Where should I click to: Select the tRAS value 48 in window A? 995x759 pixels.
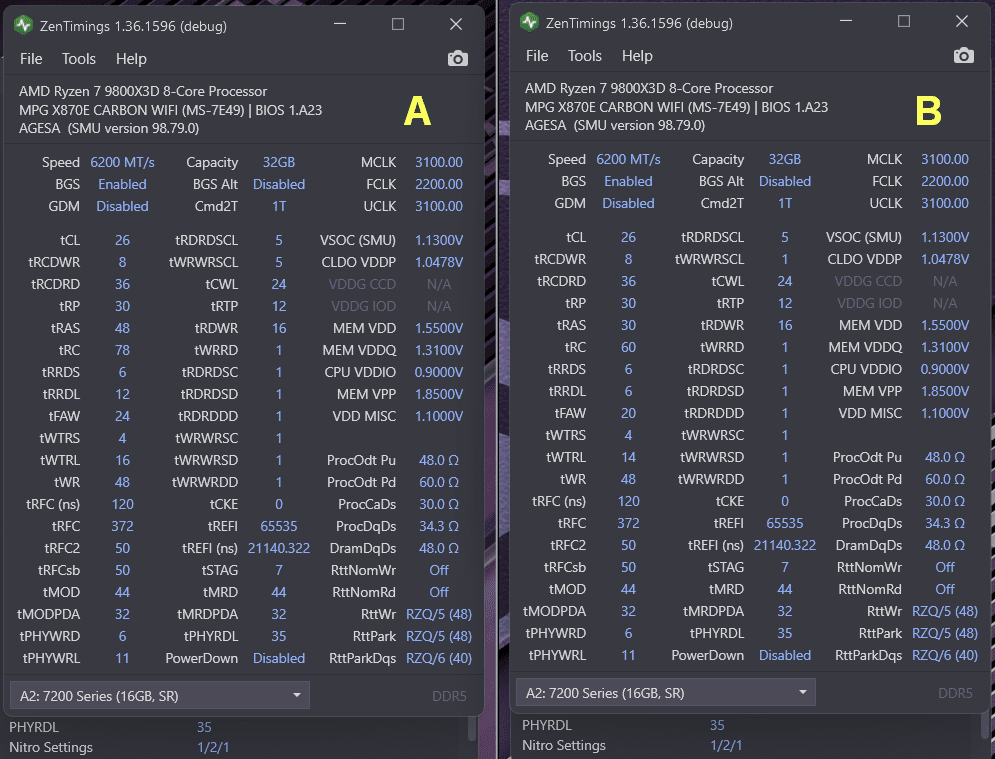point(122,328)
